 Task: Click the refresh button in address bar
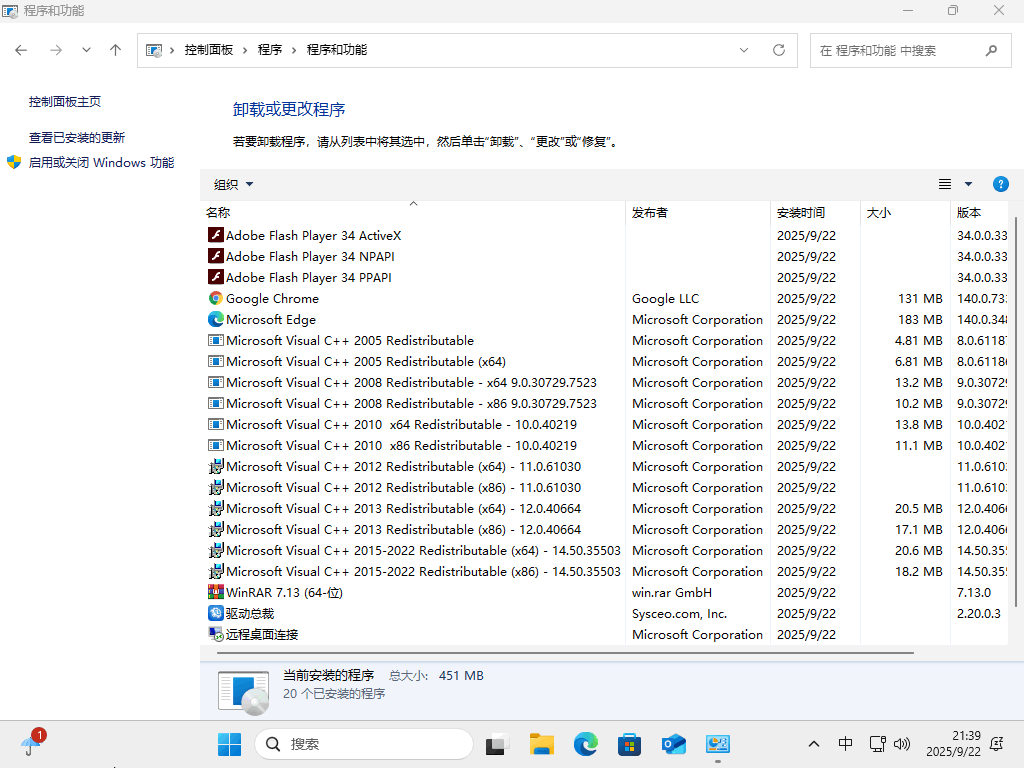click(779, 50)
